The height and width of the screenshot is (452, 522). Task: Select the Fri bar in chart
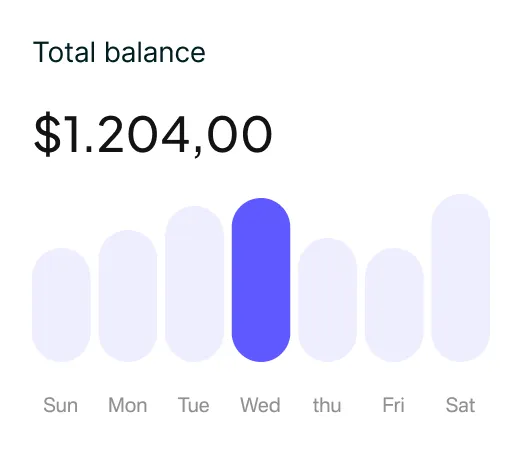coord(394,305)
